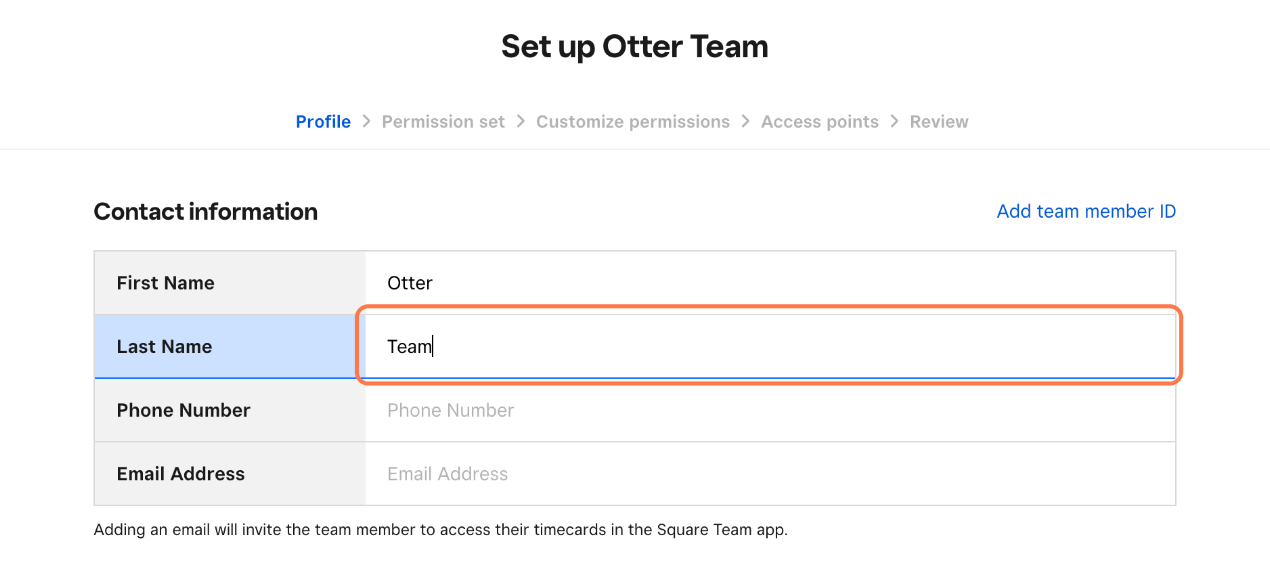Focus the First Name field containing Otter
Screen dimensions: 1270x578
770,283
